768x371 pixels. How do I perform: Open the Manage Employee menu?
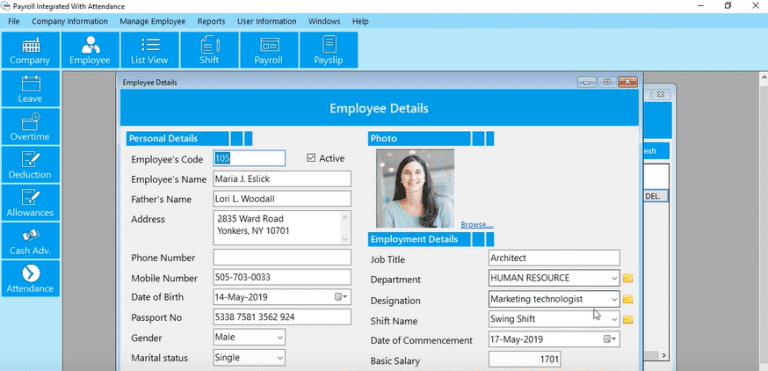(152, 21)
